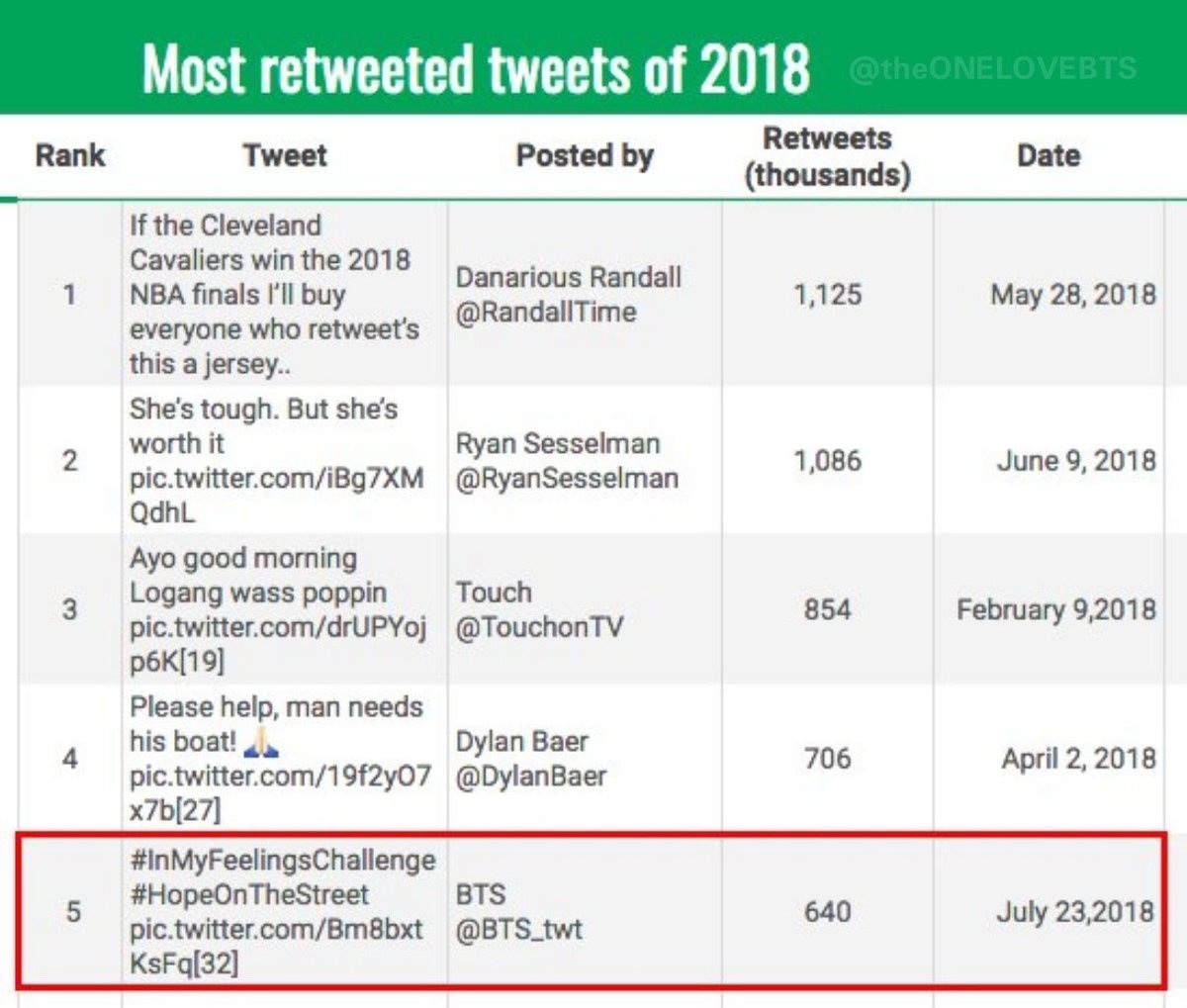The height and width of the screenshot is (1008, 1187).
Task: Select the Tweet column header
Action: tap(285, 155)
